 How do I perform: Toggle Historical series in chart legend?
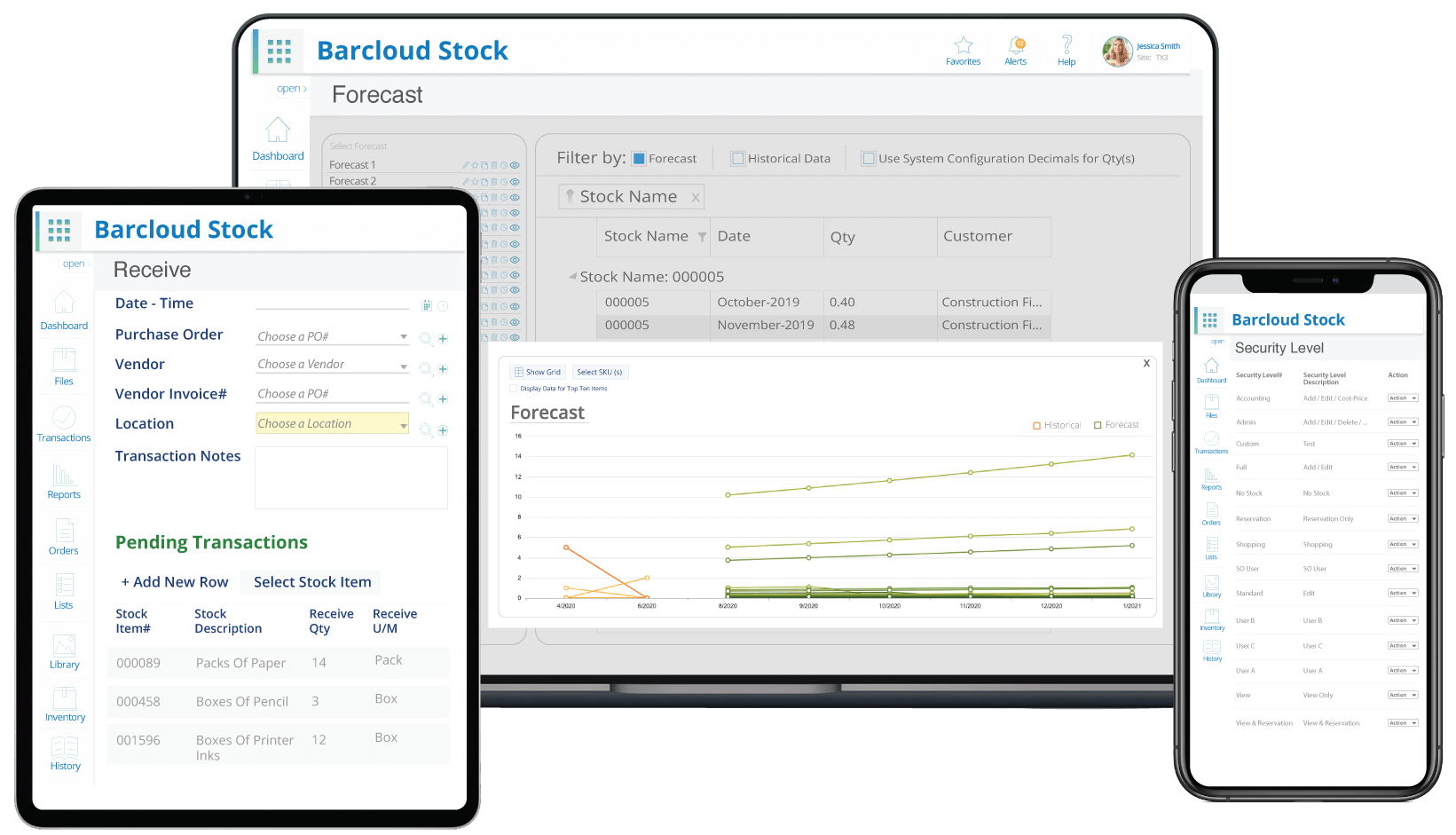[x=1057, y=425]
